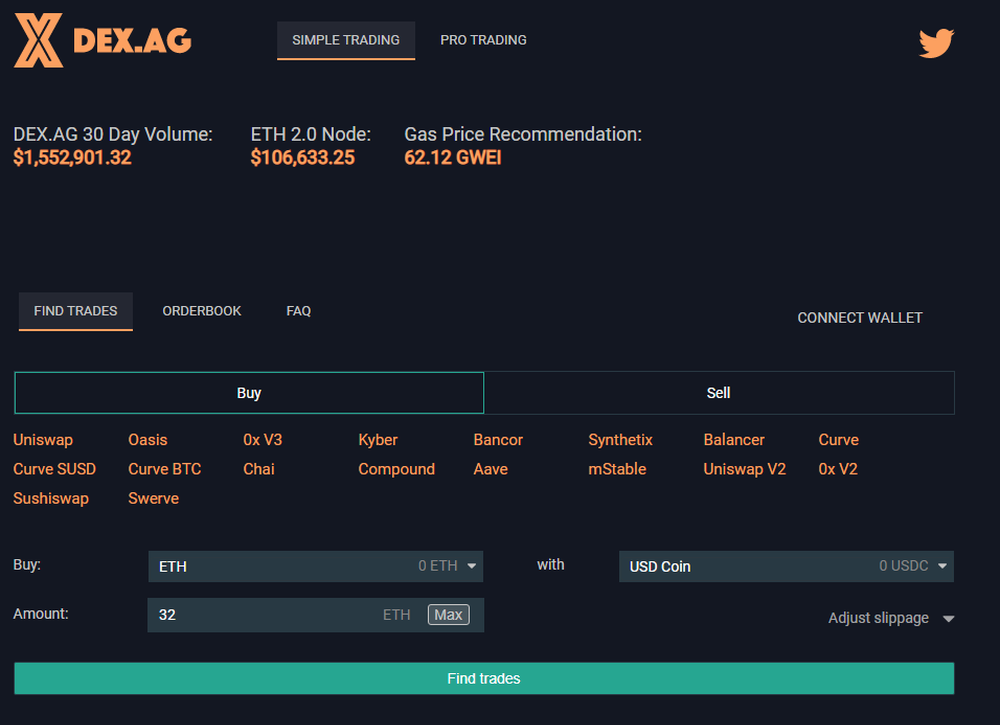
Task: Click the Swerve exchange link
Action: click(x=153, y=499)
